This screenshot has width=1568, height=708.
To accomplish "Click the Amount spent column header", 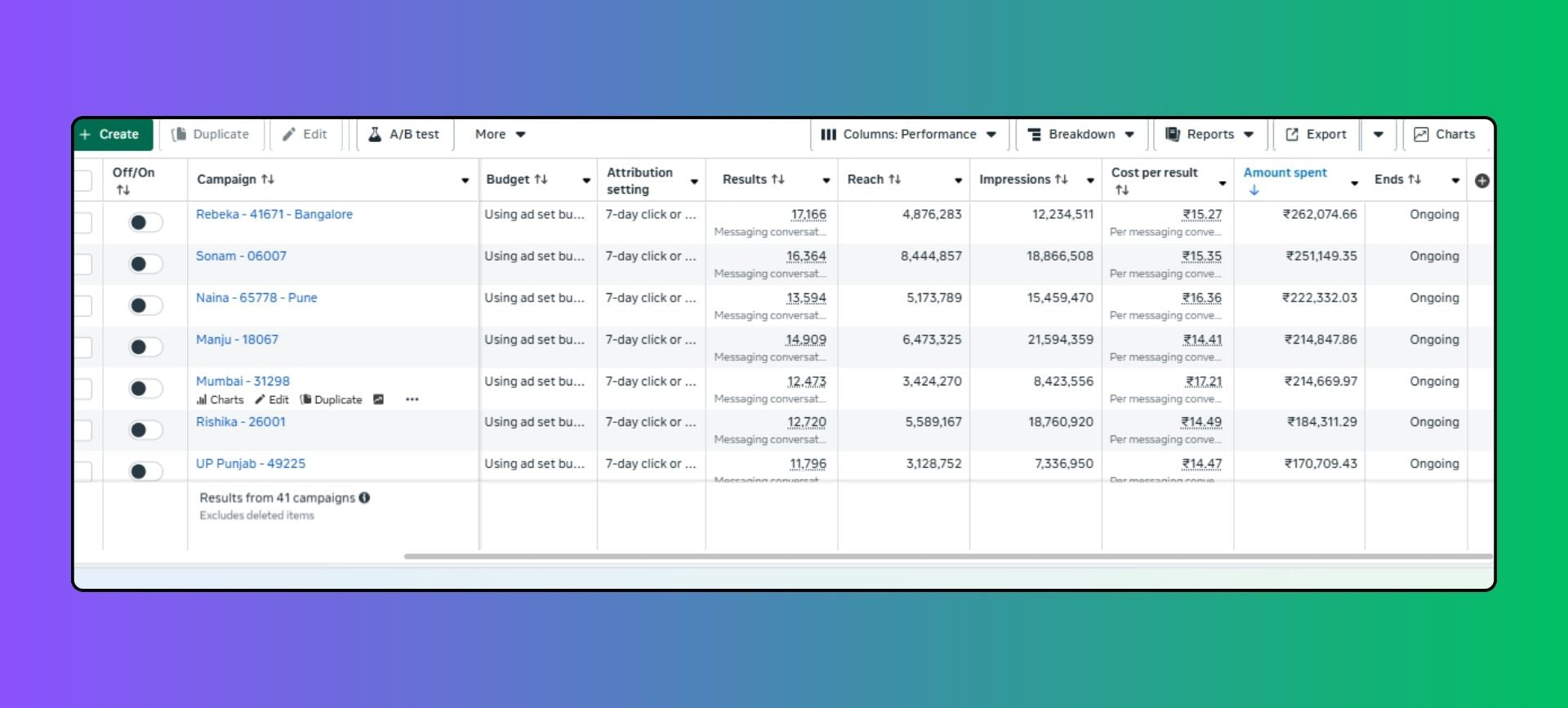I will (1285, 173).
